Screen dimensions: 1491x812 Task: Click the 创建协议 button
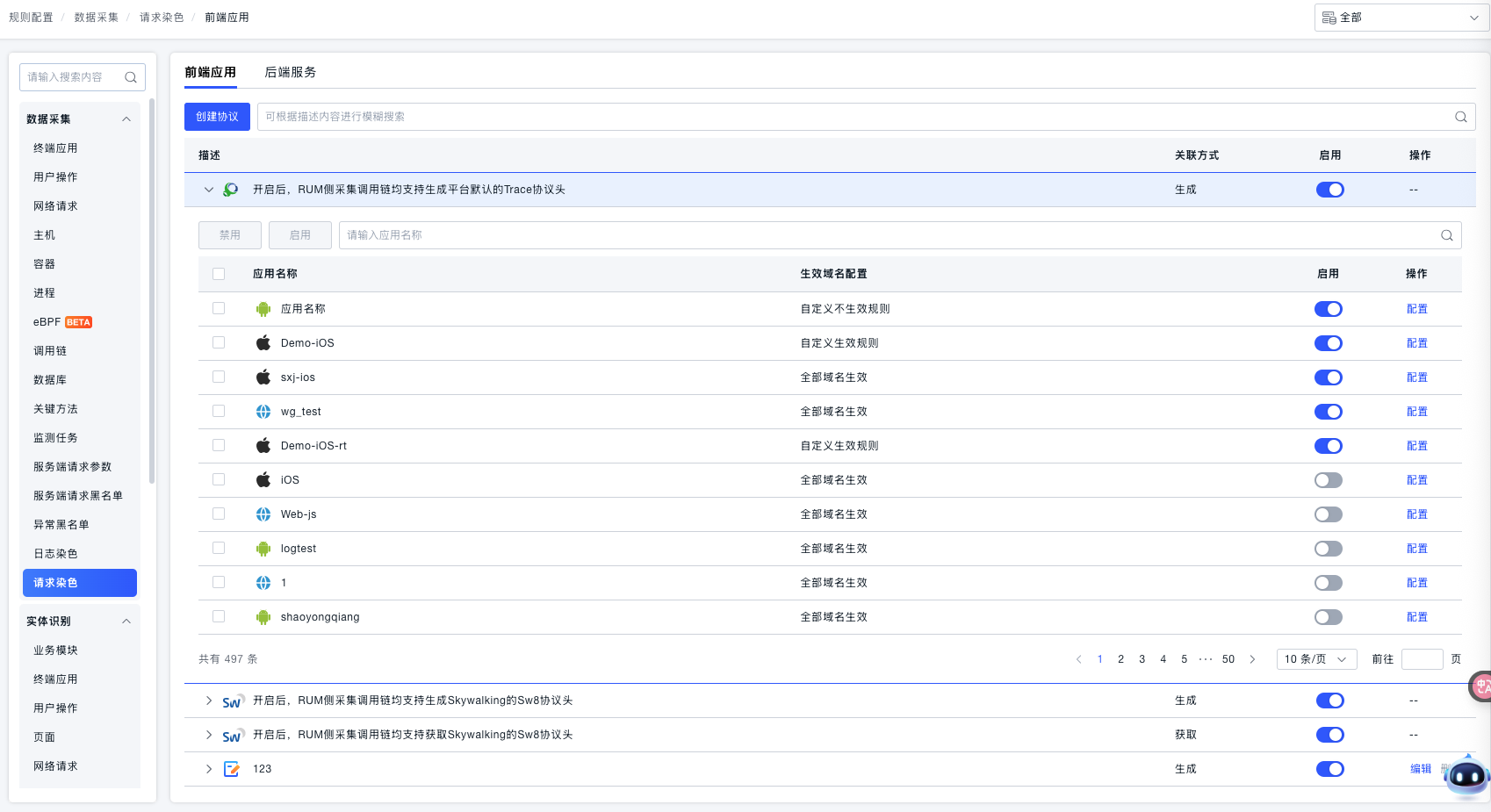click(217, 117)
